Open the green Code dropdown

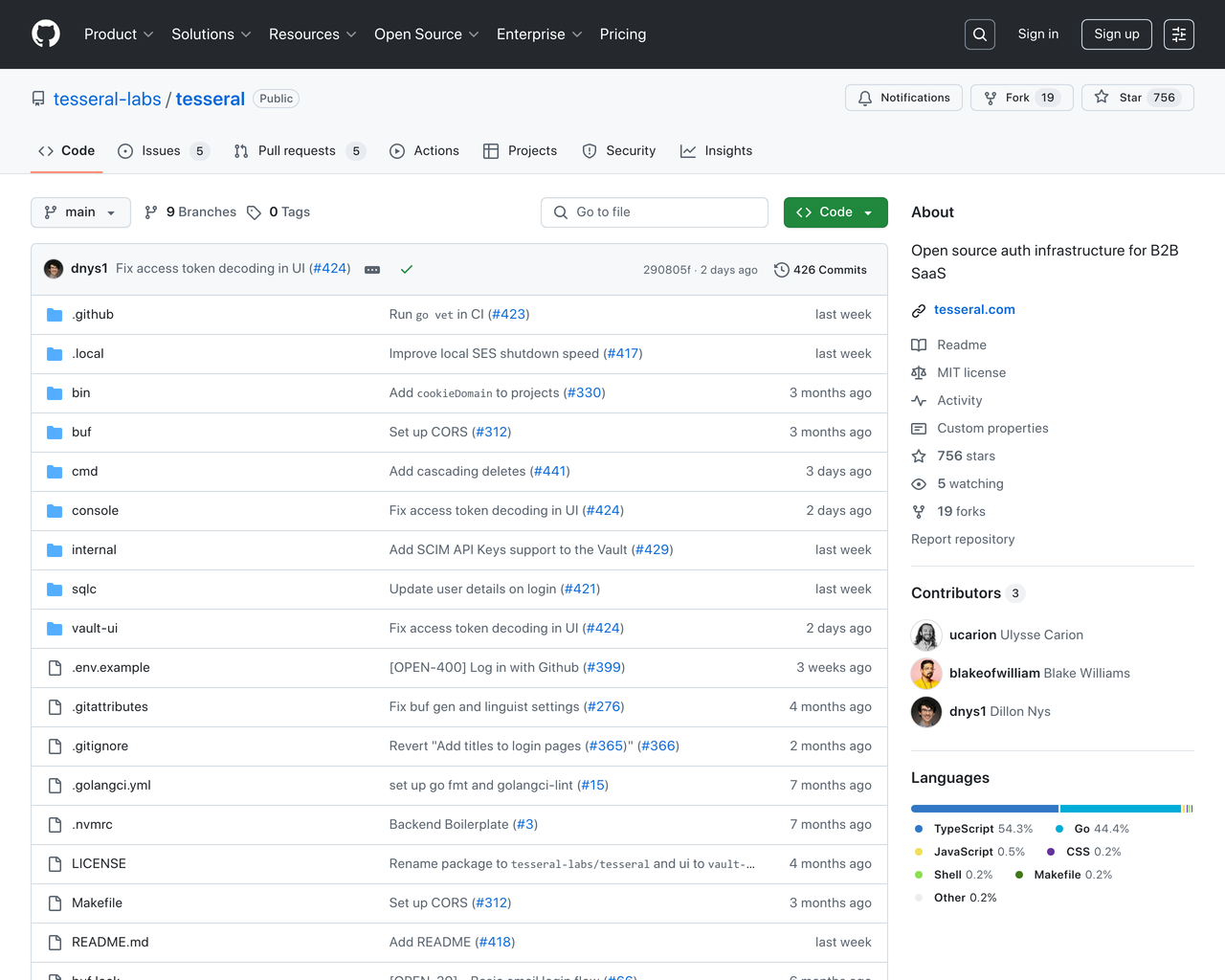[835, 212]
